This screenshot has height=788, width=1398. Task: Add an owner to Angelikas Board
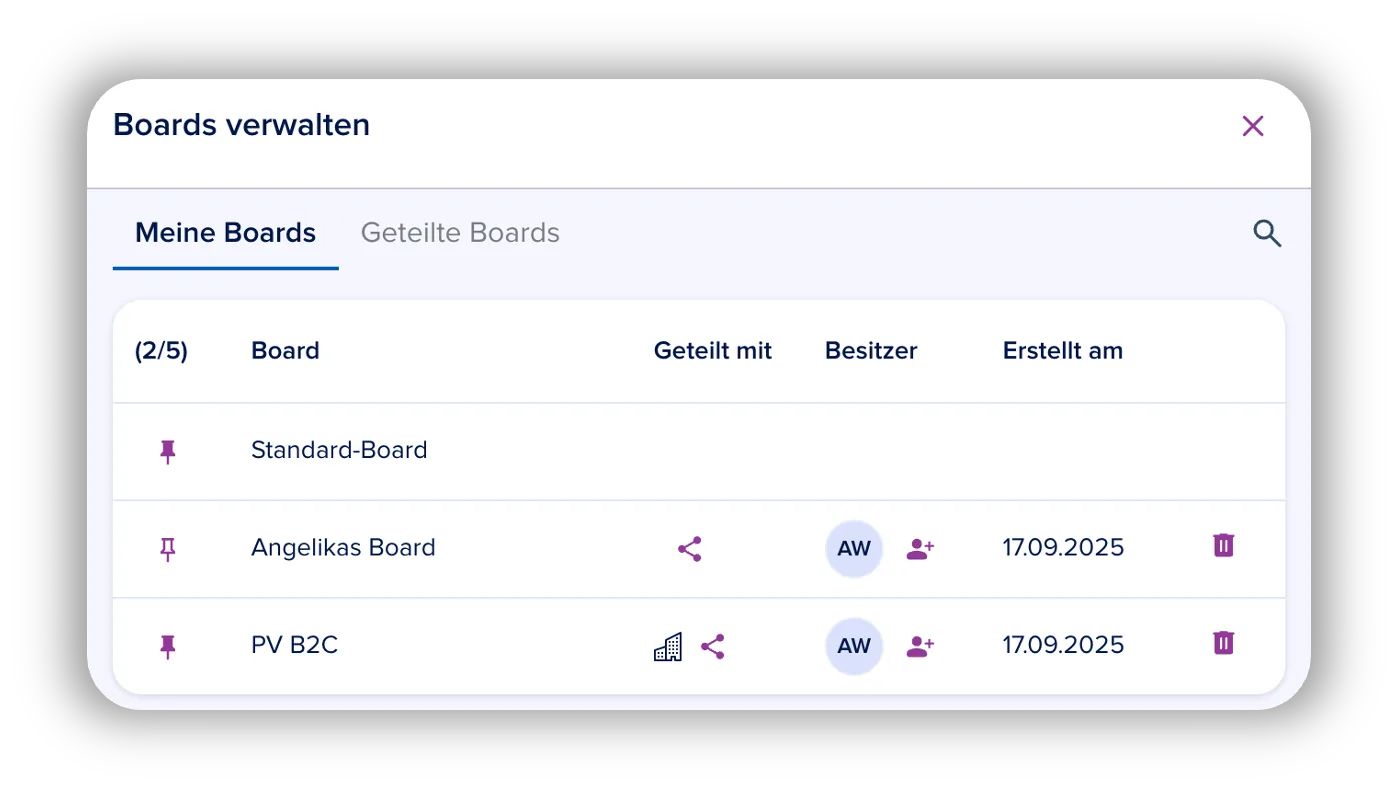tap(920, 548)
